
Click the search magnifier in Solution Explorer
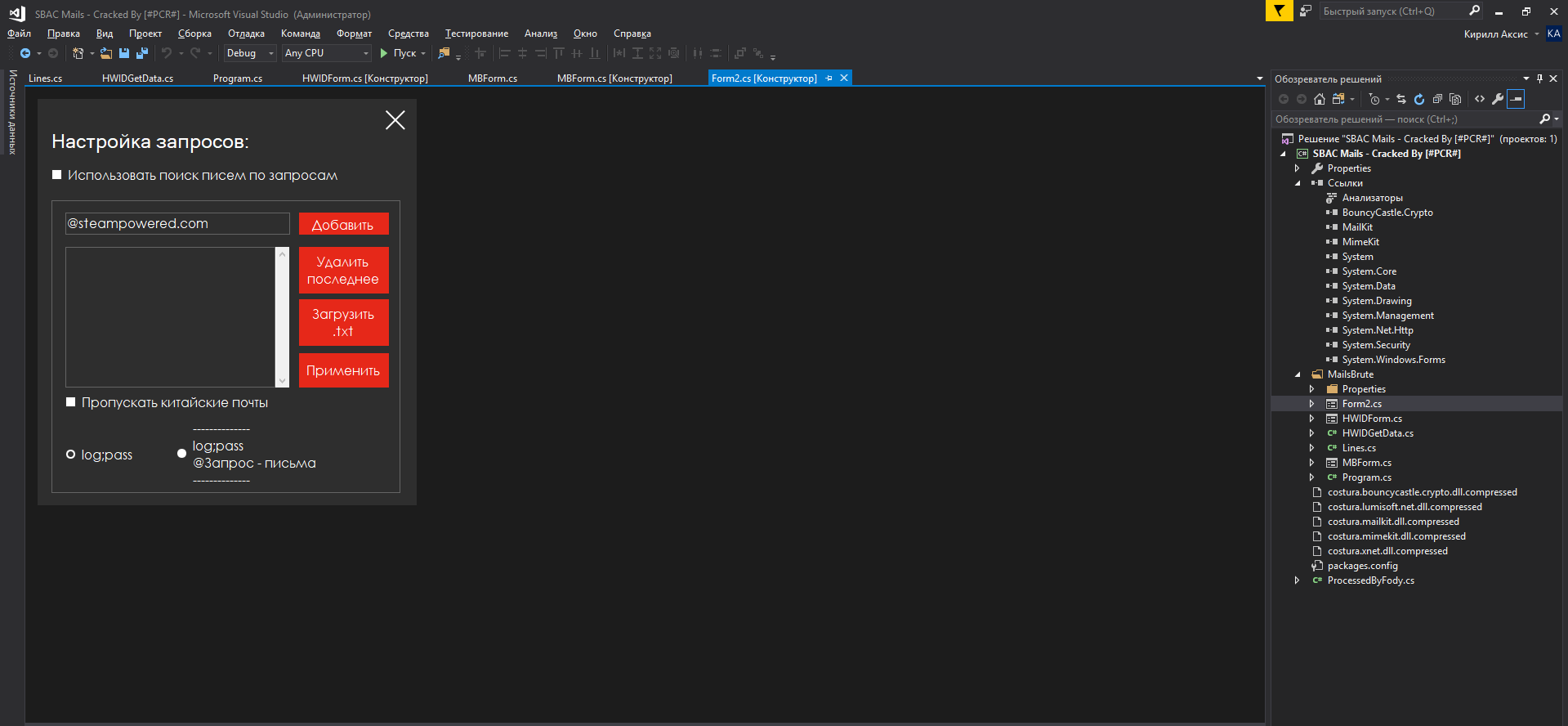pyautogui.click(x=1544, y=119)
